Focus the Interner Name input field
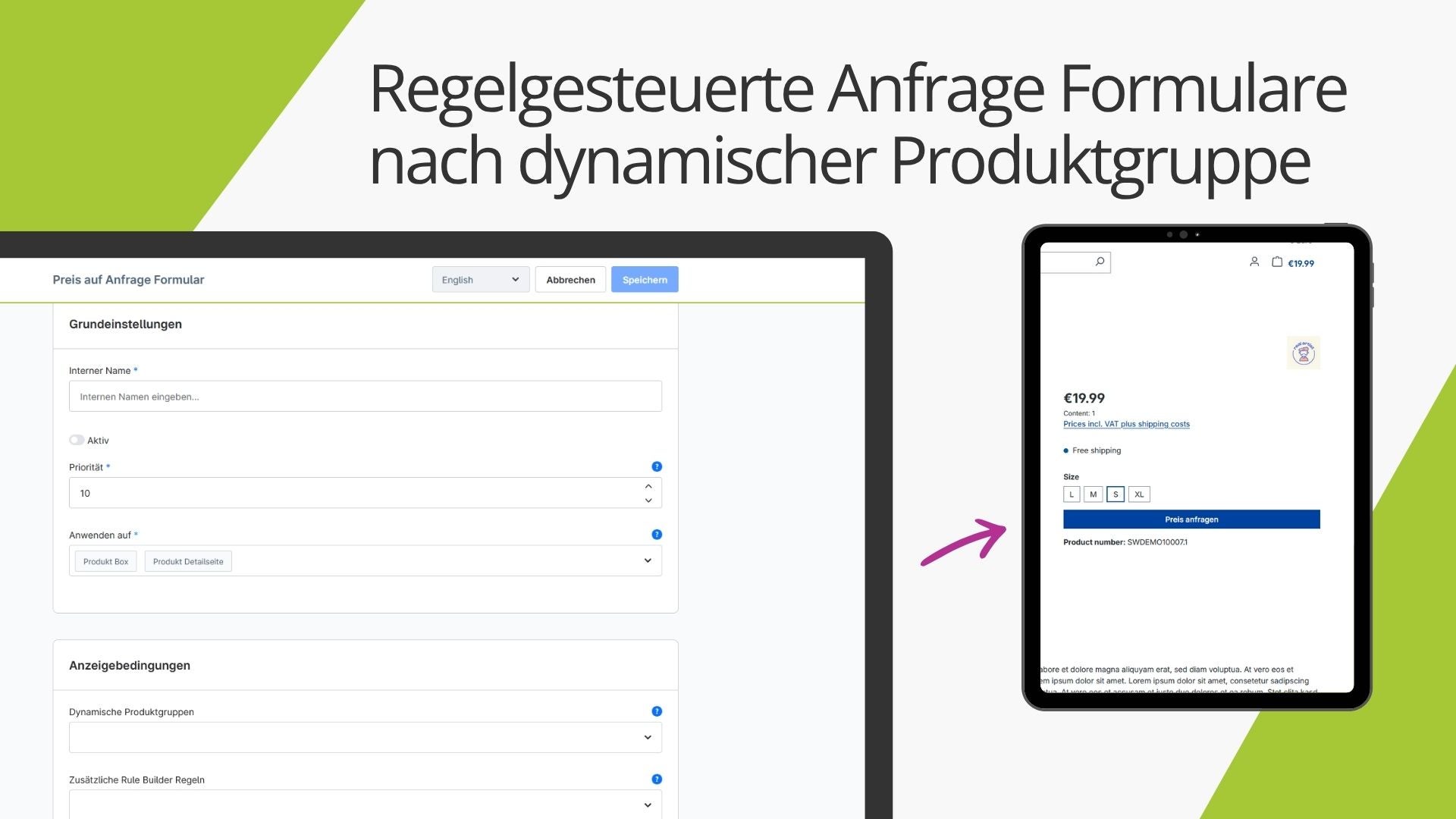1456x819 pixels. (366, 397)
